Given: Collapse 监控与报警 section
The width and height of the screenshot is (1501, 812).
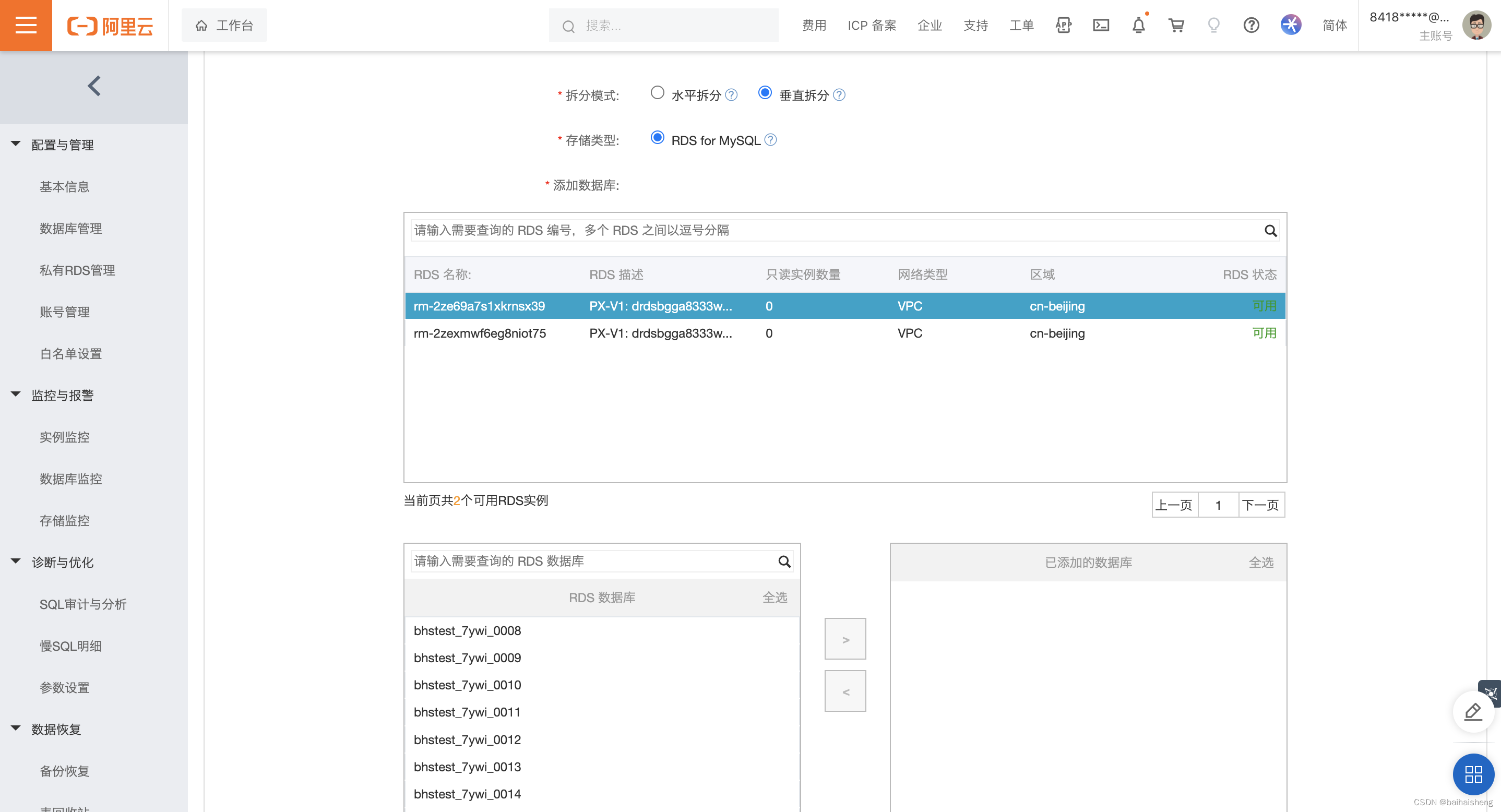Looking at the screenshot, I should point(16,395).
